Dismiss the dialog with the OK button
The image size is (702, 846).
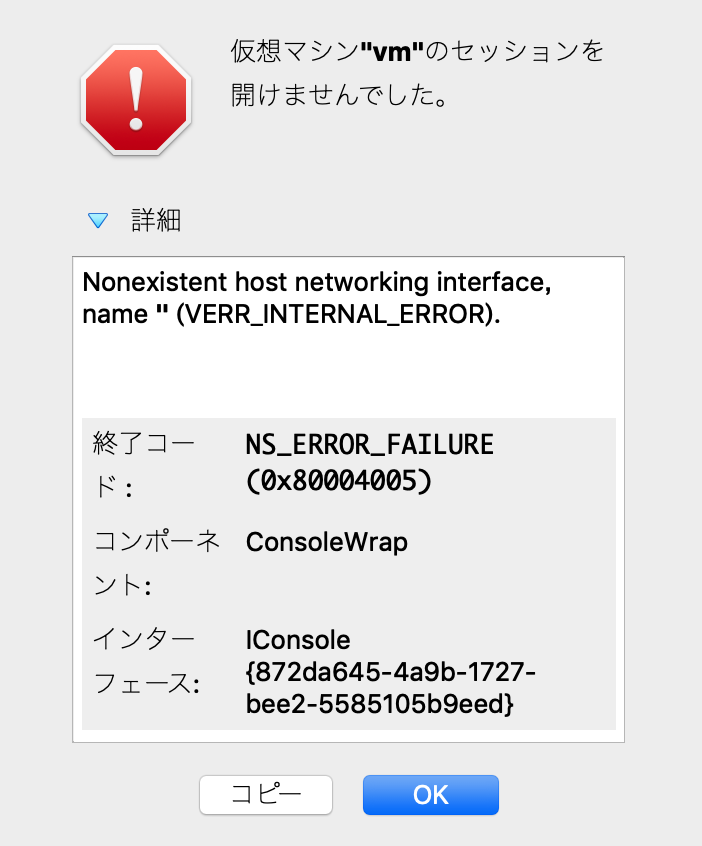431,795
